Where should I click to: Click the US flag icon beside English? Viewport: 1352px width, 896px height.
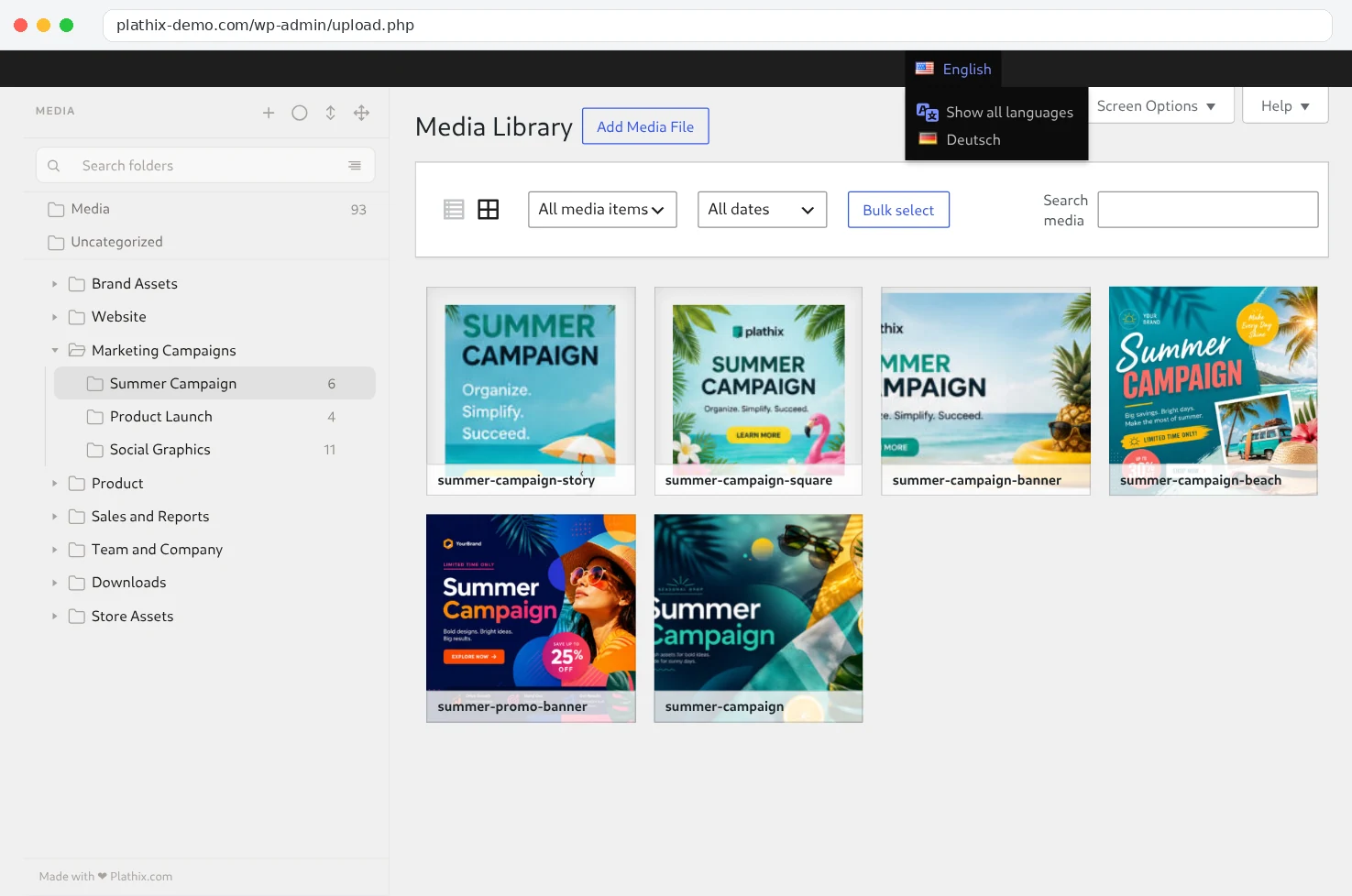tap(925, 69)
